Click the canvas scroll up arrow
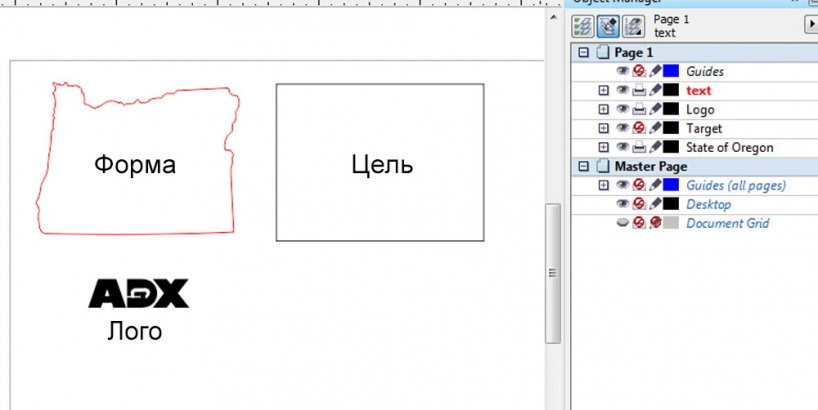This screenshot has width=818, height=410. [553, 18]
